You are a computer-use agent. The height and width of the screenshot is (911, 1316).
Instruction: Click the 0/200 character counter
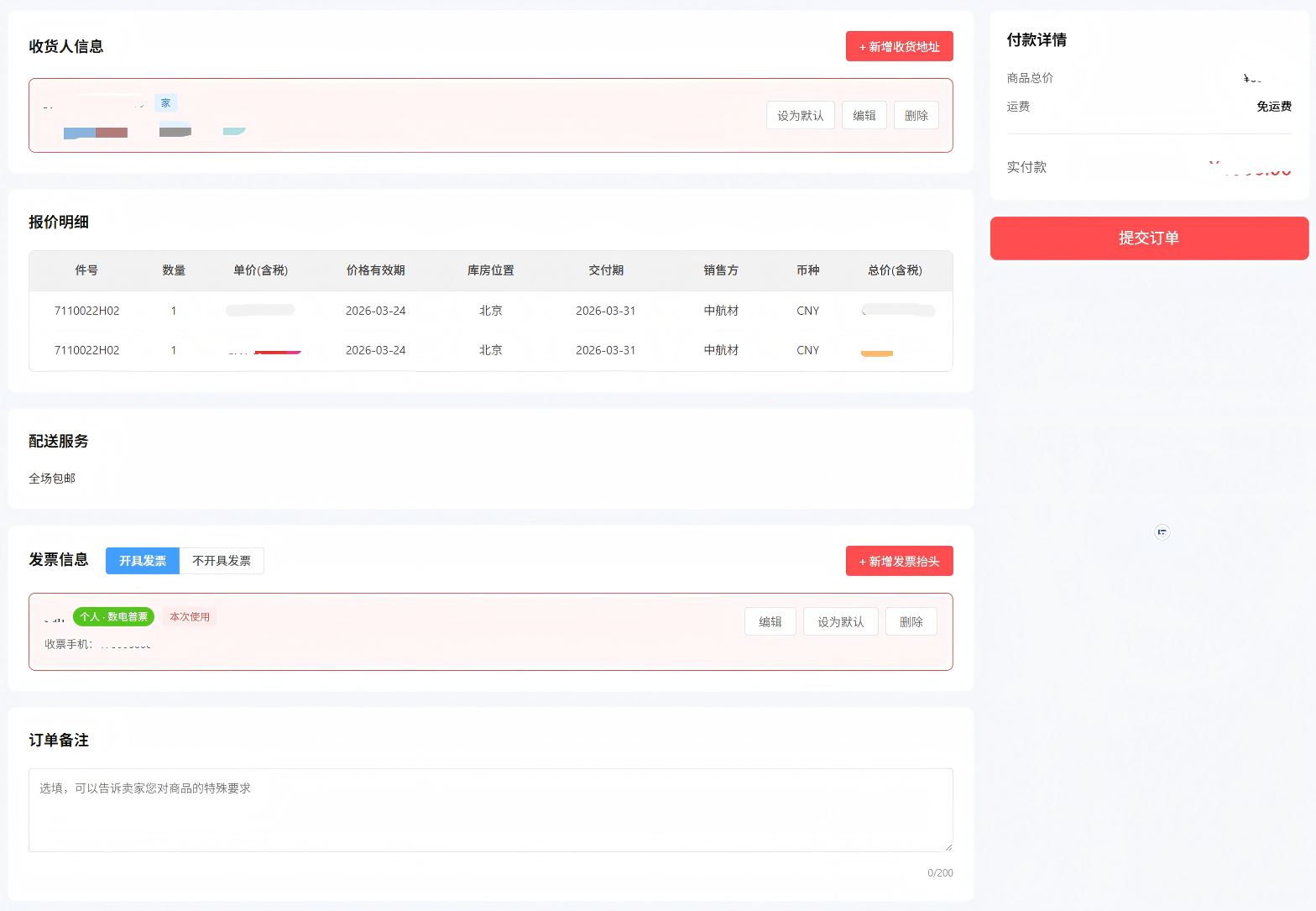940,873
